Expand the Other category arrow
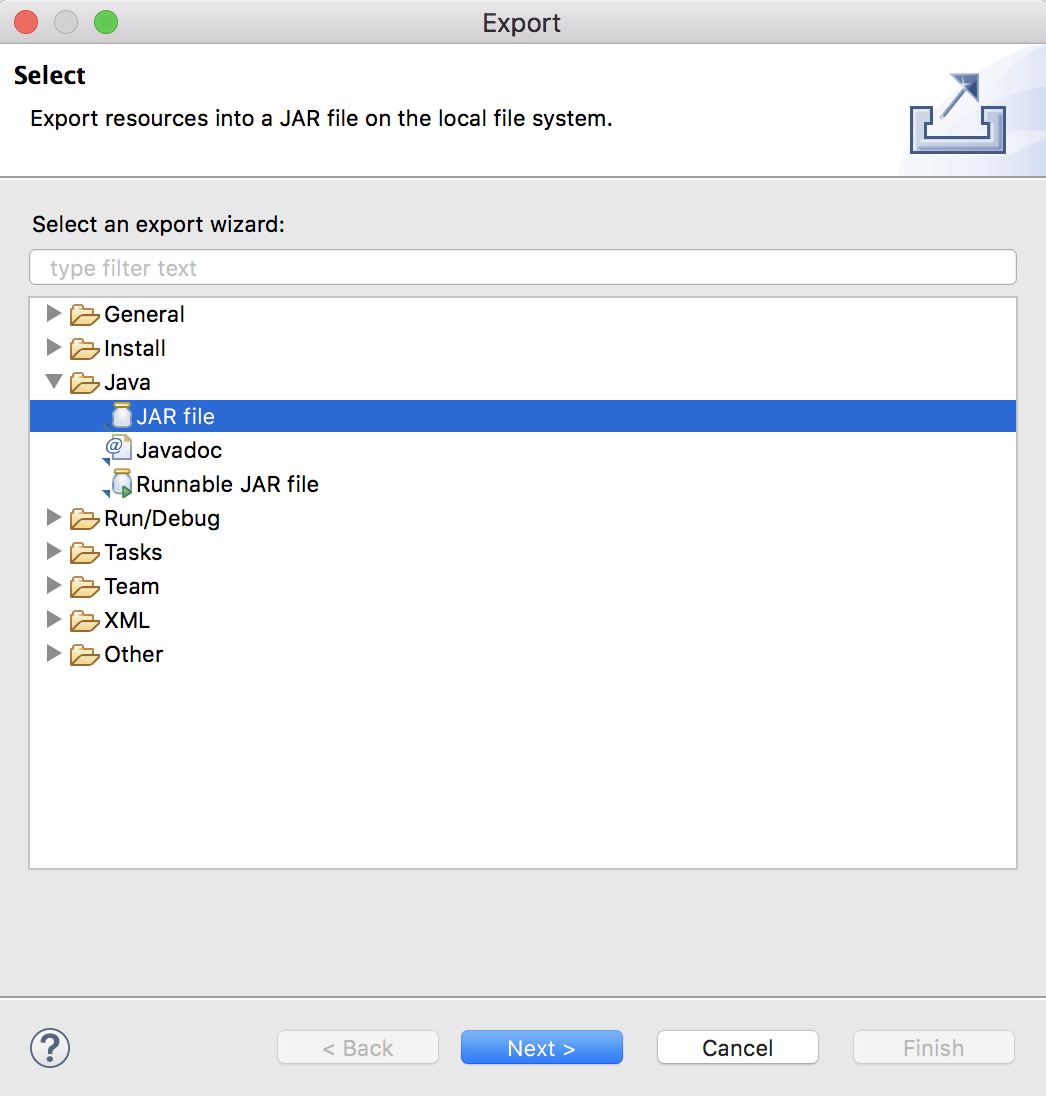 [54, 654]
